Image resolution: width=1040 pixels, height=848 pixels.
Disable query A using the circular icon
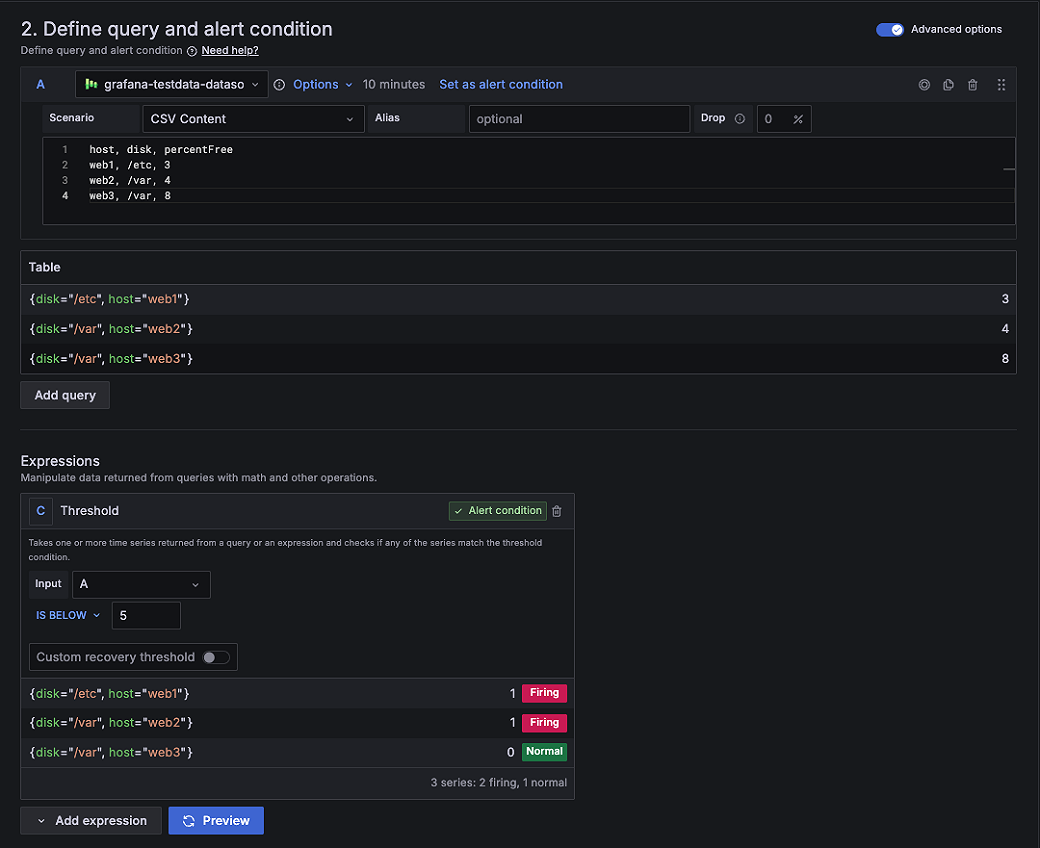(924, 85)
